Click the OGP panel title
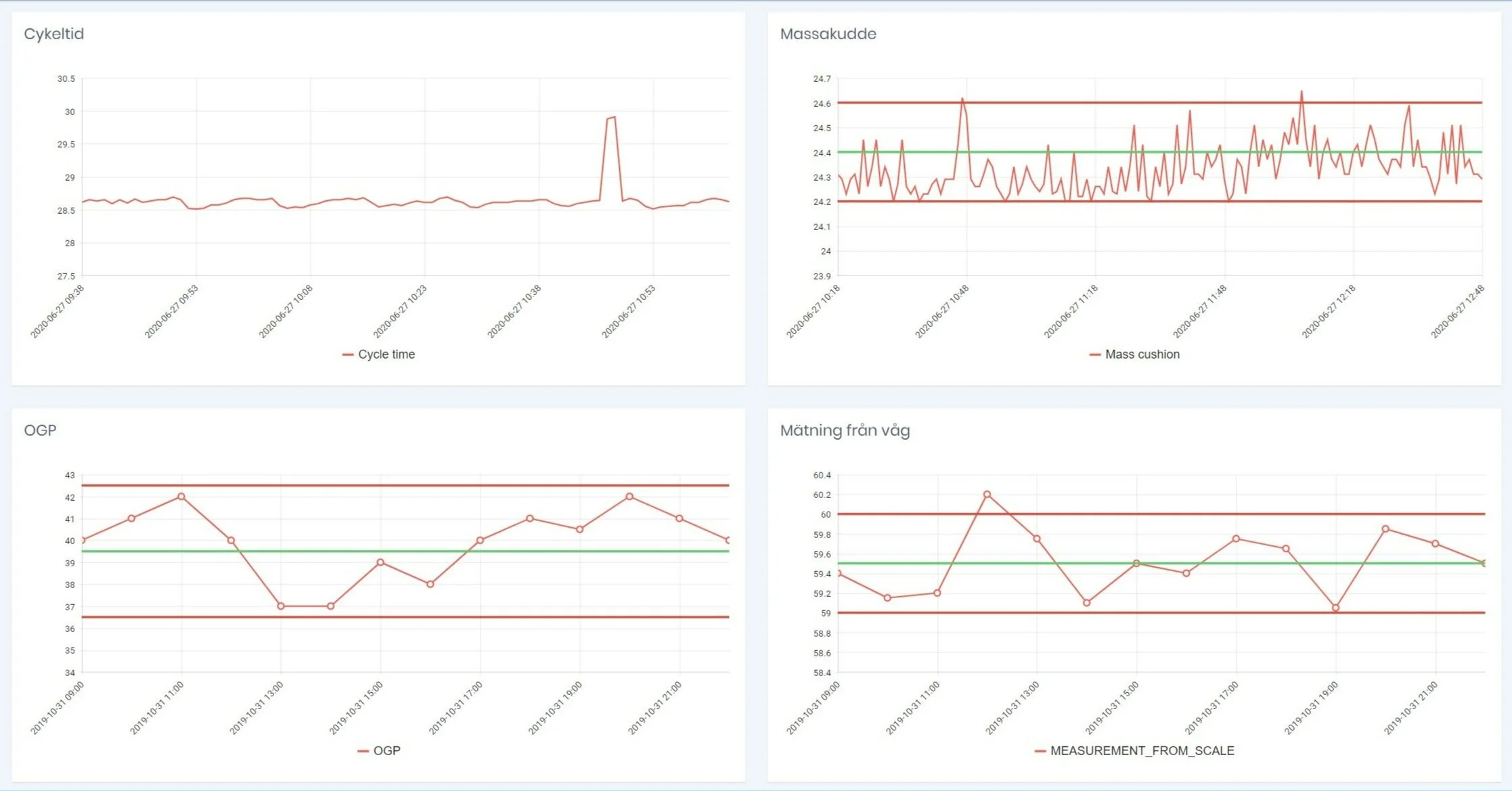 40,430
